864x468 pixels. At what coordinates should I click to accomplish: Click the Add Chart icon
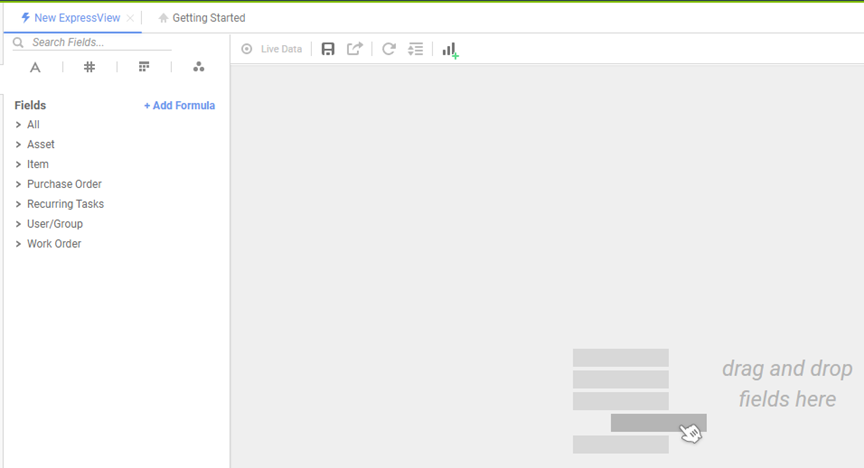click(450, 49)
